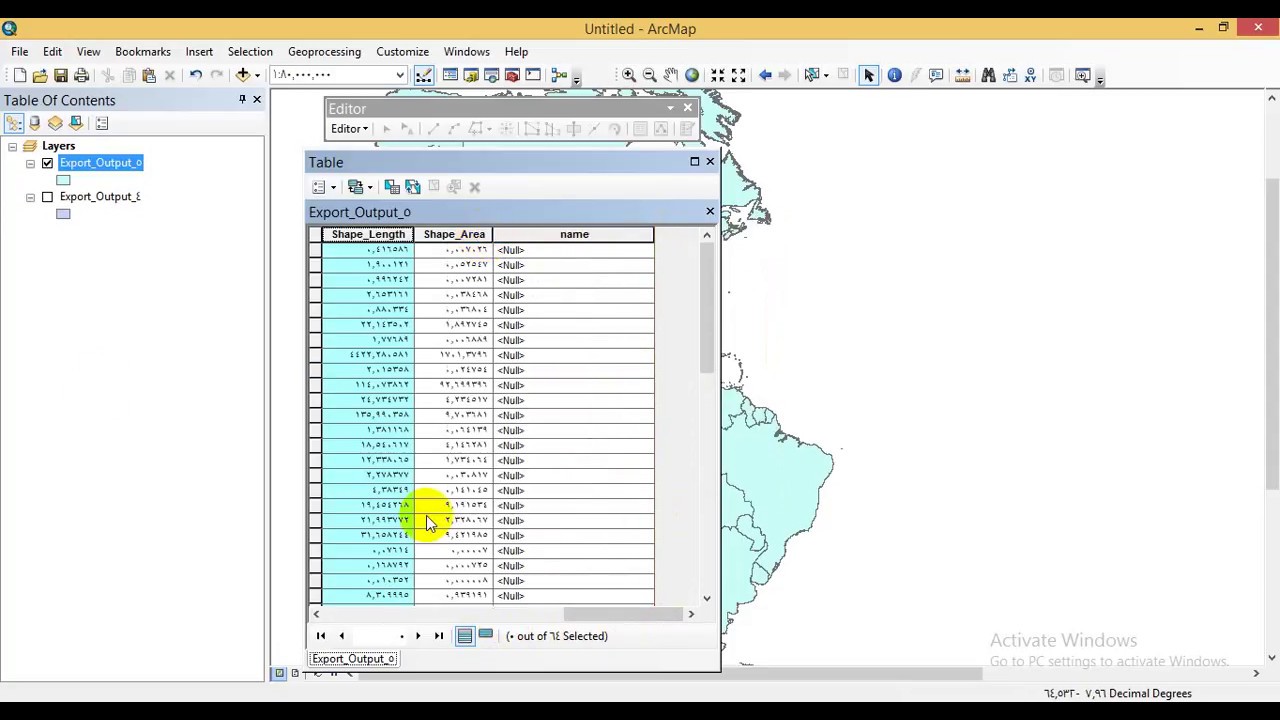This screenshot has width=1280, height=720.
Task: Open Related Tables dropdown
Action: (360, 187)
